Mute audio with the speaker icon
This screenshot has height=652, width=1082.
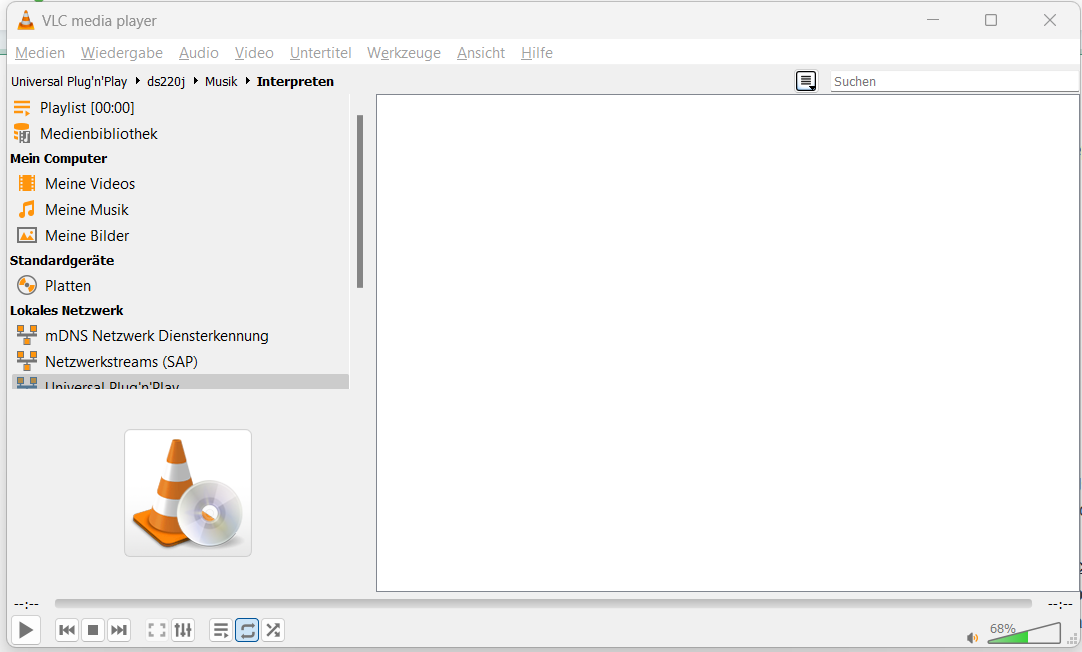click(x=972, y=638)
